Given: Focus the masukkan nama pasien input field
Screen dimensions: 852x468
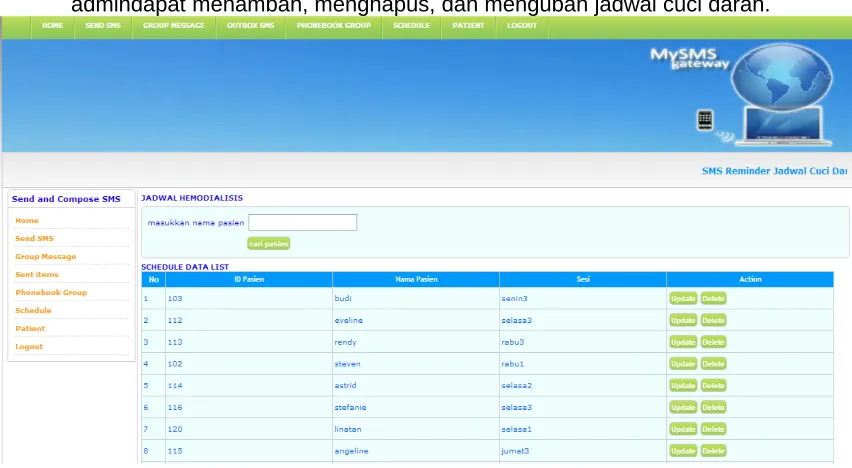Looking at the screenshot, I should (x=303, y=222).
